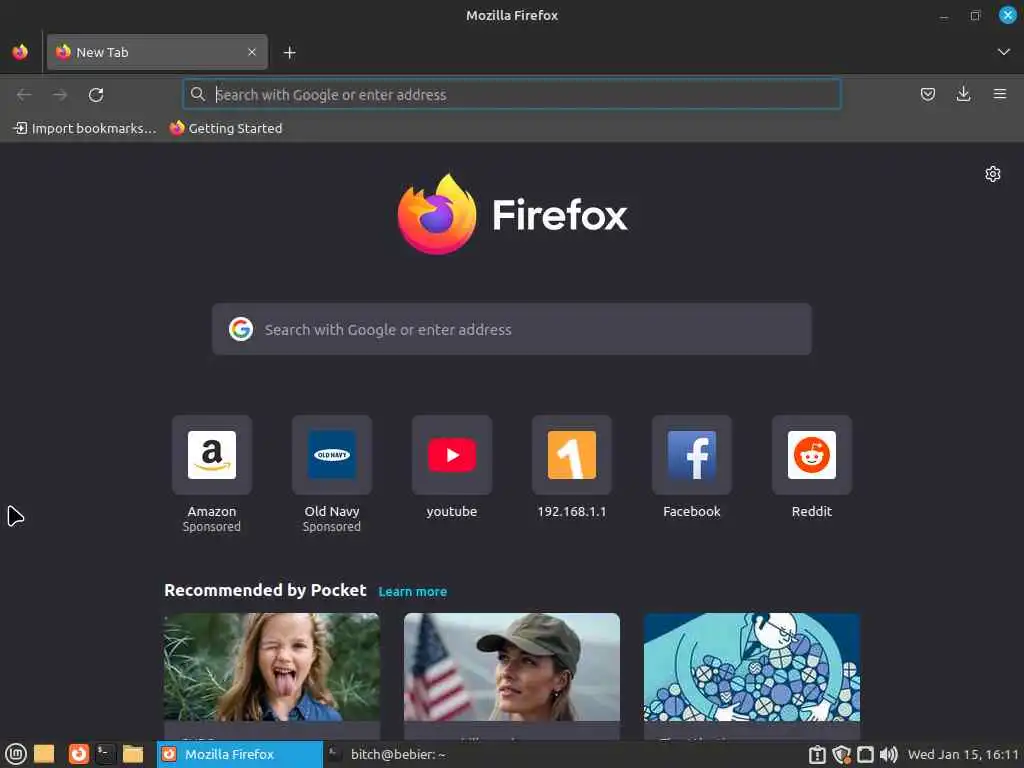Screen dimensions: 1024x768
Task: Open Save to Pocket icon
Action: click(927, 95)
